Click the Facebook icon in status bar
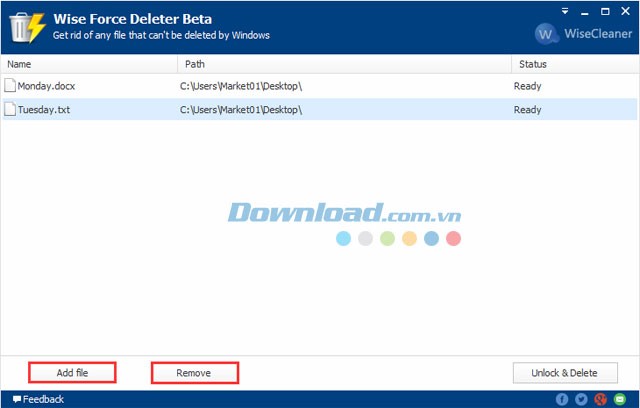 [562, 399]
